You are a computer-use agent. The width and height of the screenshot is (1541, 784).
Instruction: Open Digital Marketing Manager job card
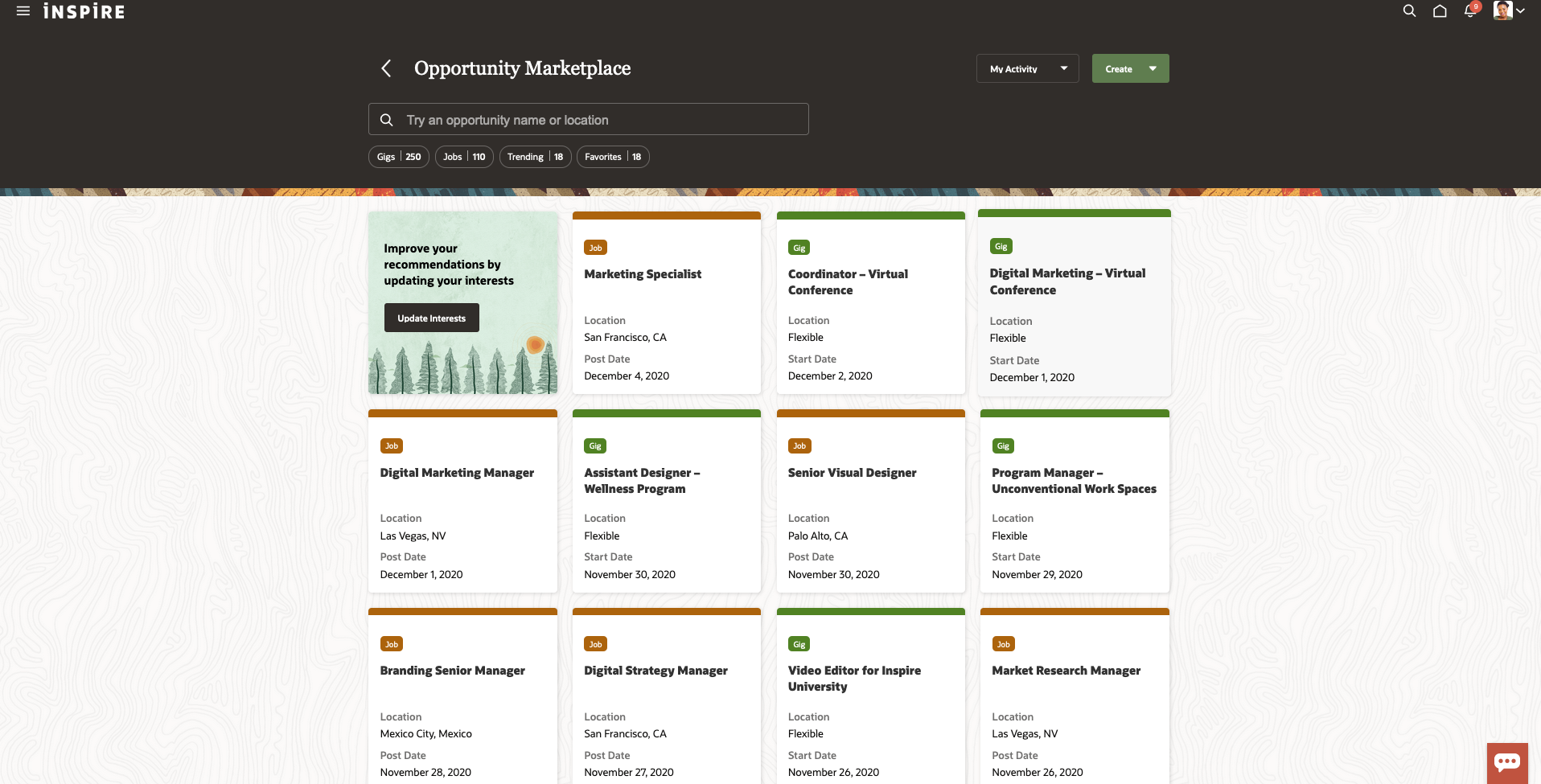click(457, 473)
